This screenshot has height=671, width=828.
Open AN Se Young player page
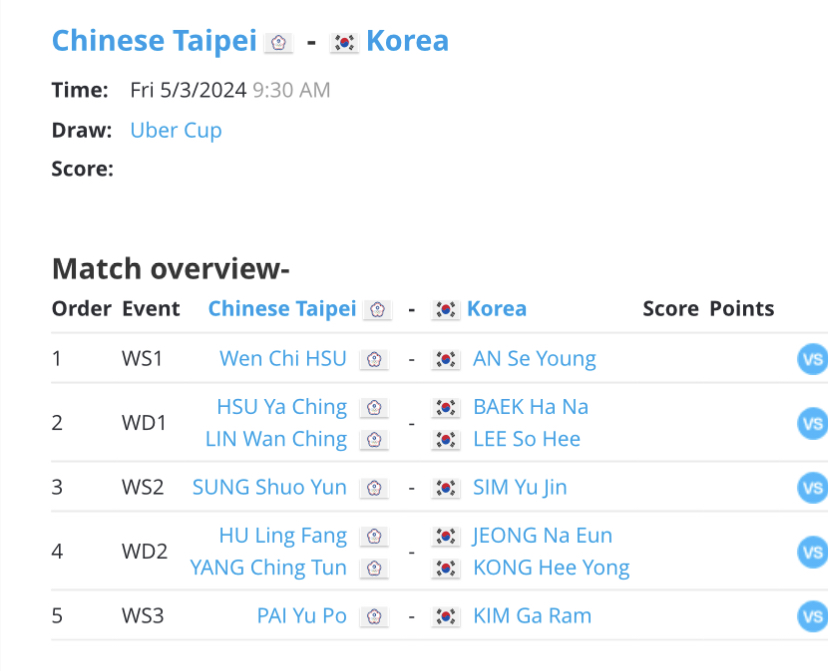point(534,359)
